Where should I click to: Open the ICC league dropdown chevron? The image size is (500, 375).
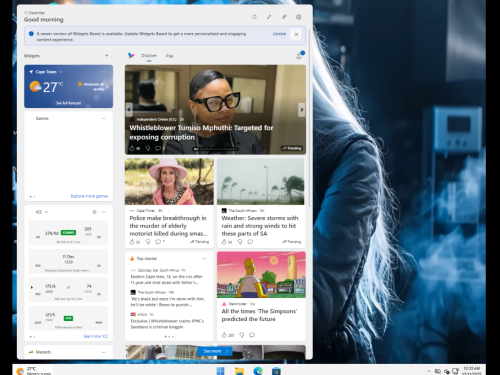click(46, 212)
